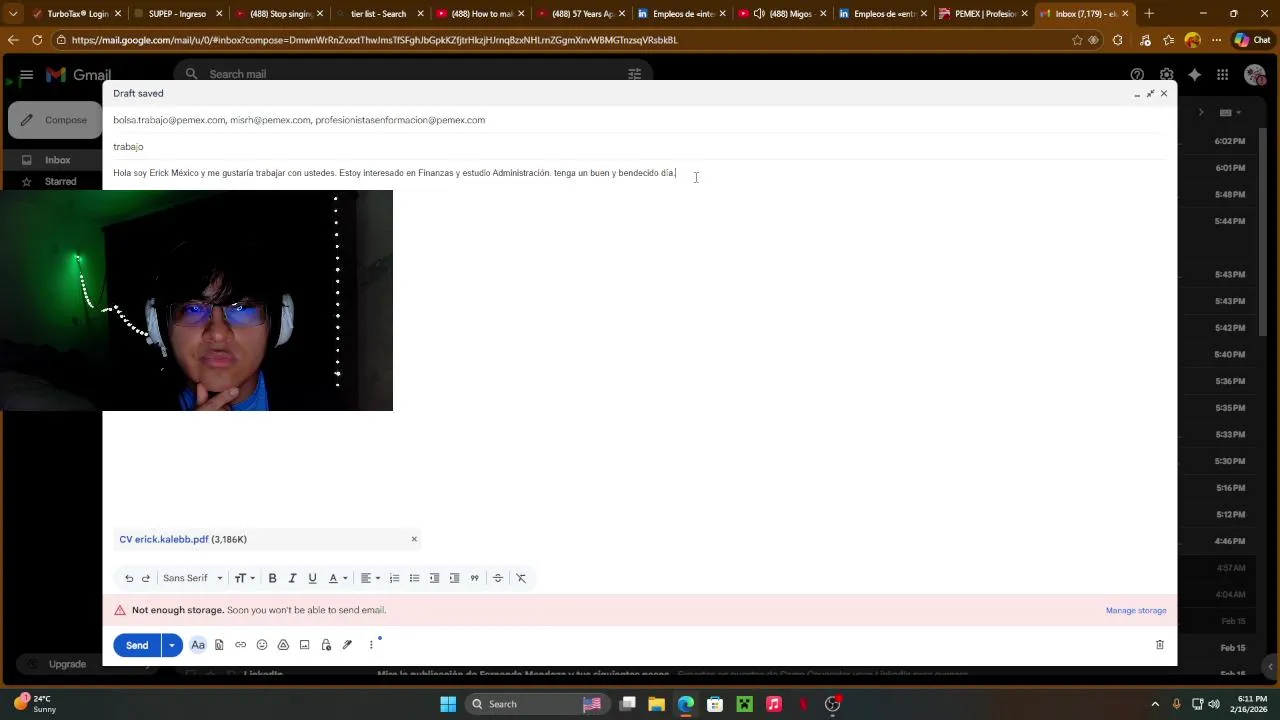The width and height of the screenshot is (1280, 720).
Task: Switch to the TurboTax Login tab
Action: [x=75, y=14]
